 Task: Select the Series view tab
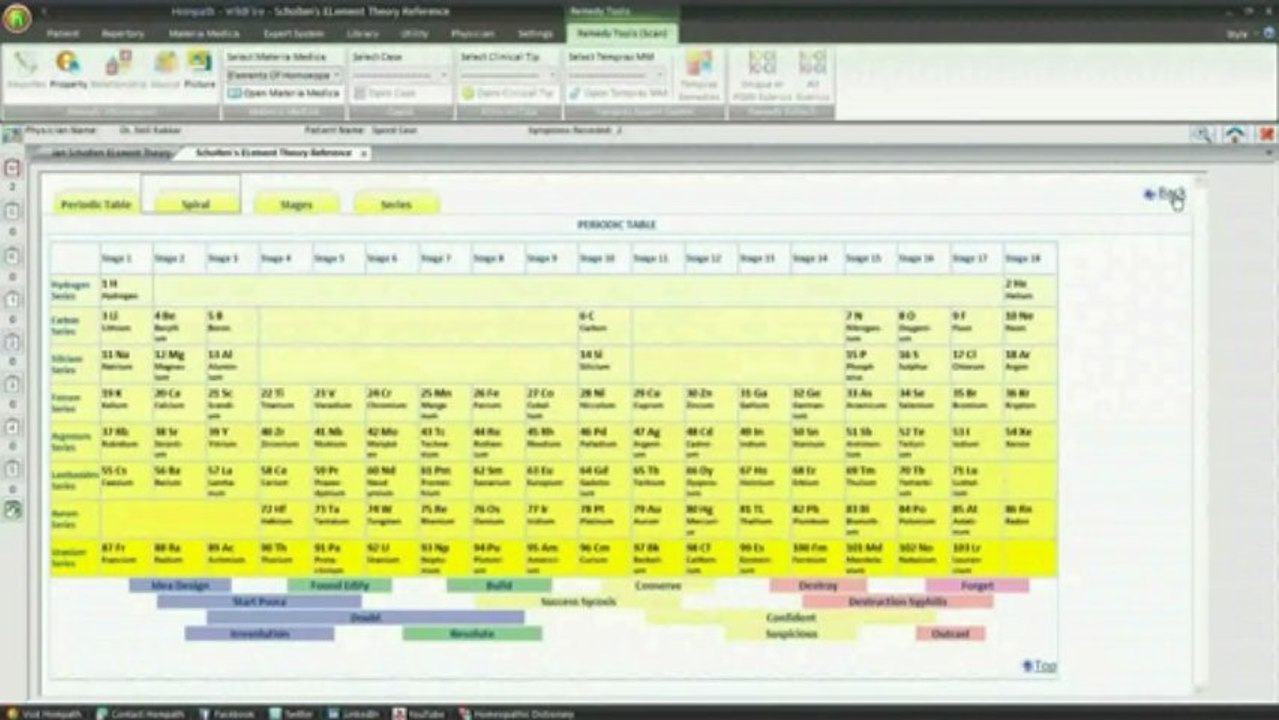396,204
